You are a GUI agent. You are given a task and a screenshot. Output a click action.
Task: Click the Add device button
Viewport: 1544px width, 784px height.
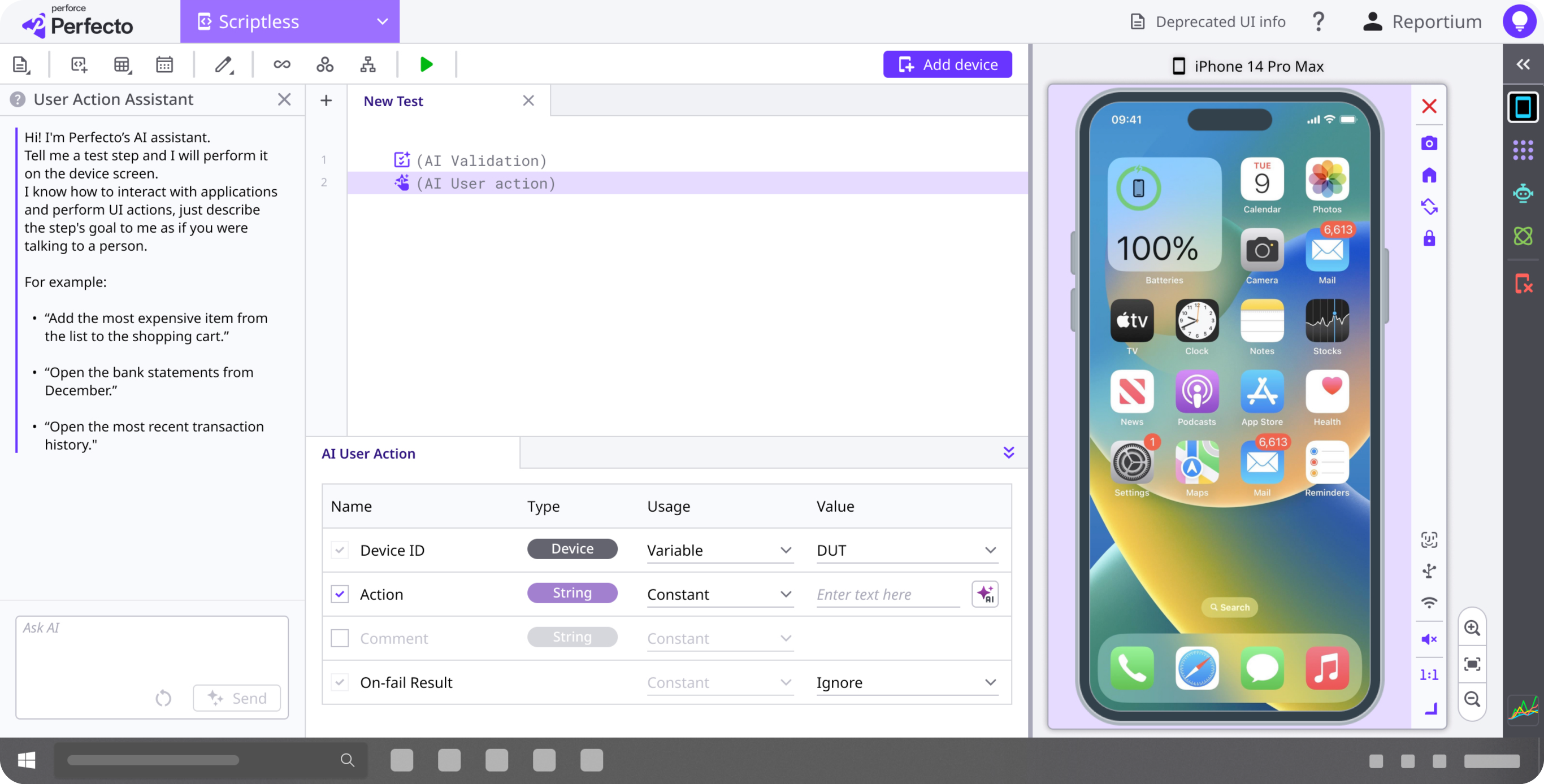point(948,65)
